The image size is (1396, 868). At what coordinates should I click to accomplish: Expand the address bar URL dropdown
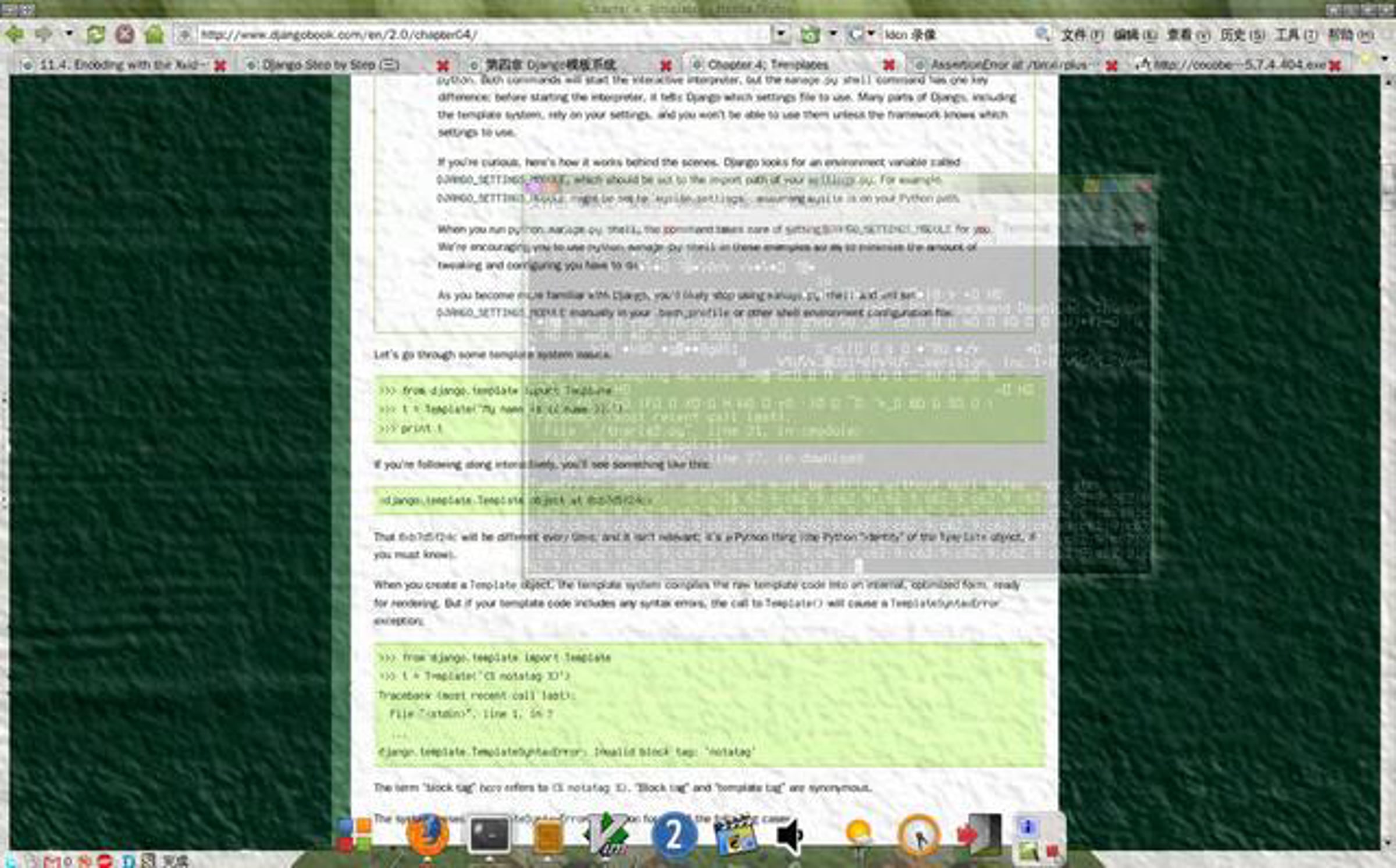point(781,34)
